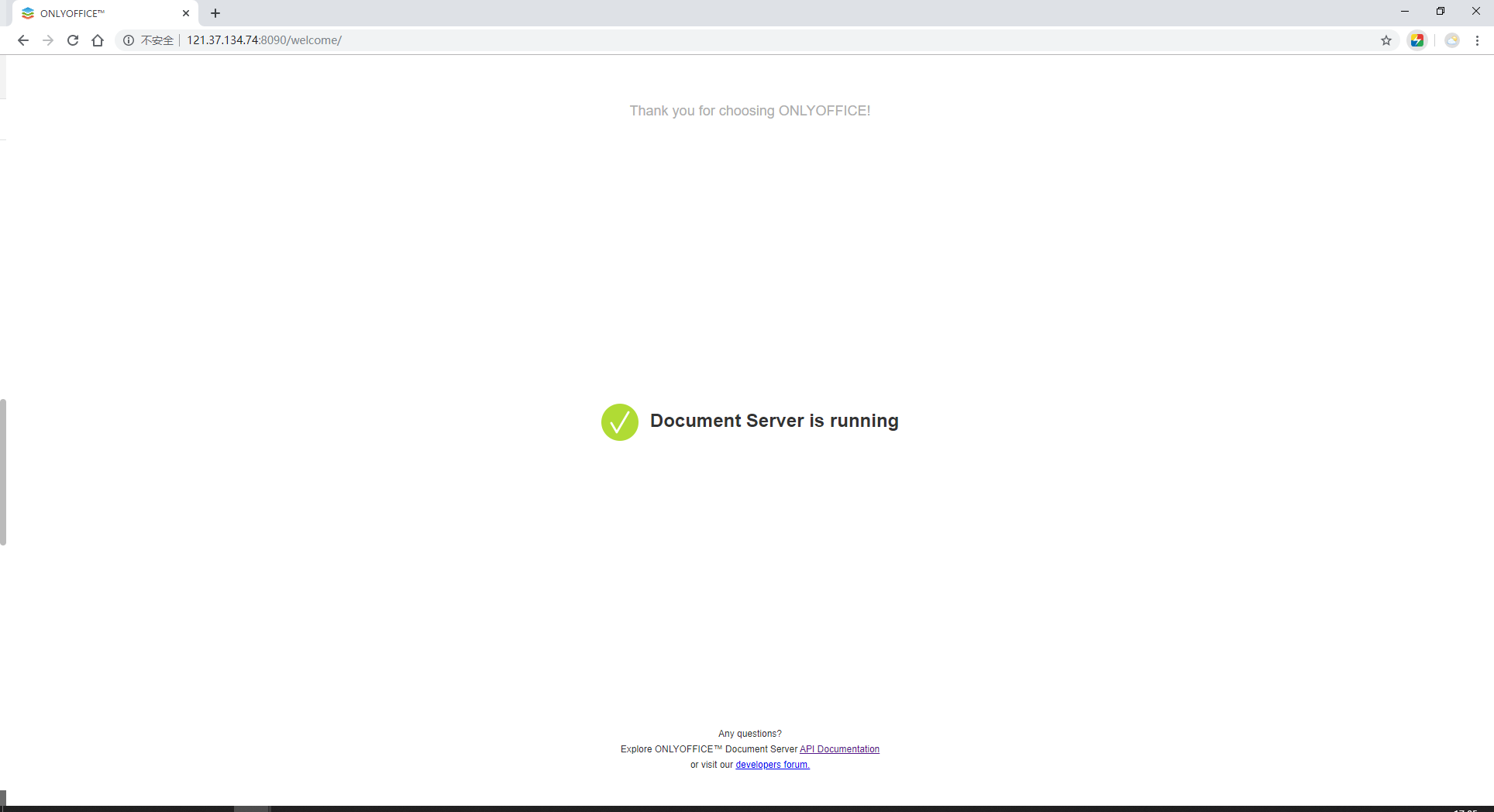
Task: Go back to previous page
Action: click(x=23, y=40)
